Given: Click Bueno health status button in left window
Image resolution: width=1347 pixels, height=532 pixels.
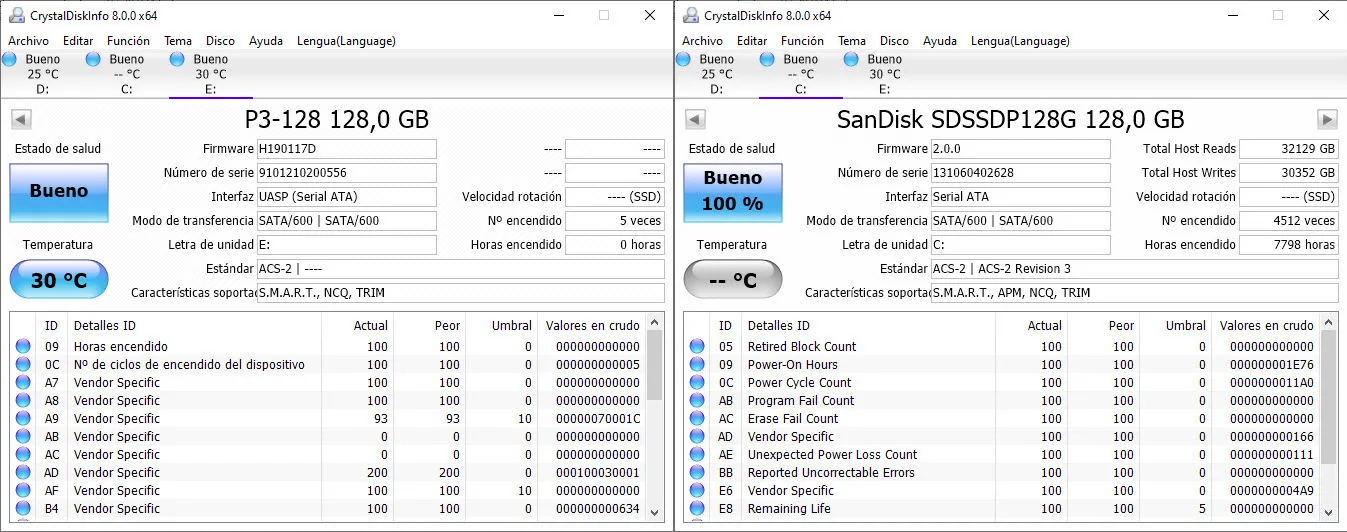Looking at the screenshot, I should point(58,191).
